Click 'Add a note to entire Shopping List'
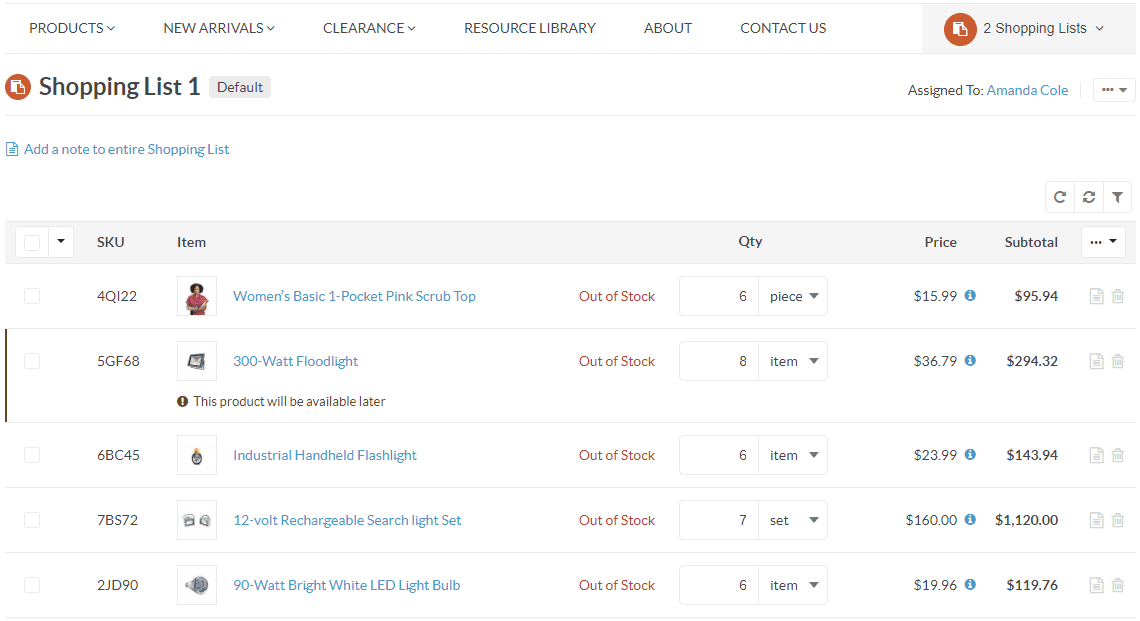The width and height of the screenshot is (1140, 621). 127,149
